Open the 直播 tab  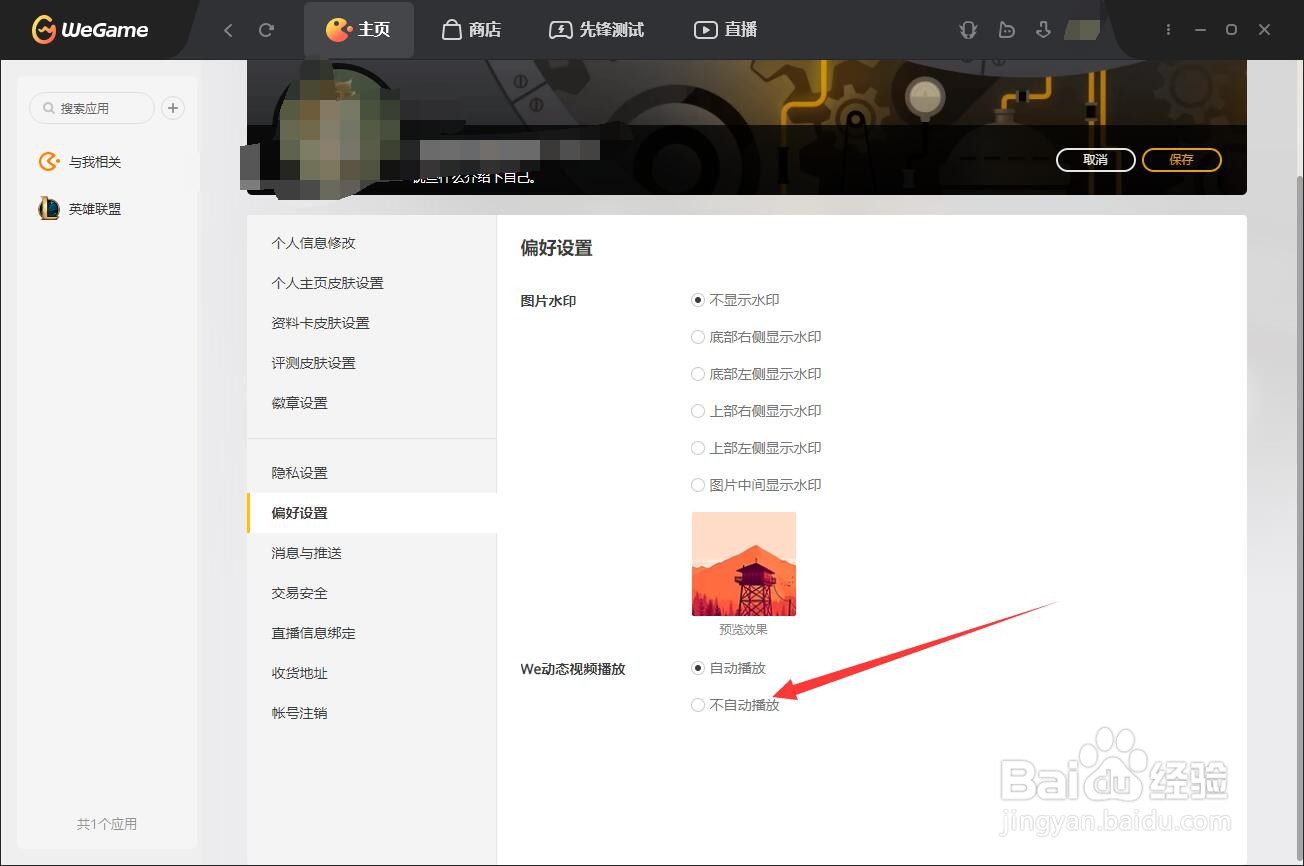[x=725, y=29]
